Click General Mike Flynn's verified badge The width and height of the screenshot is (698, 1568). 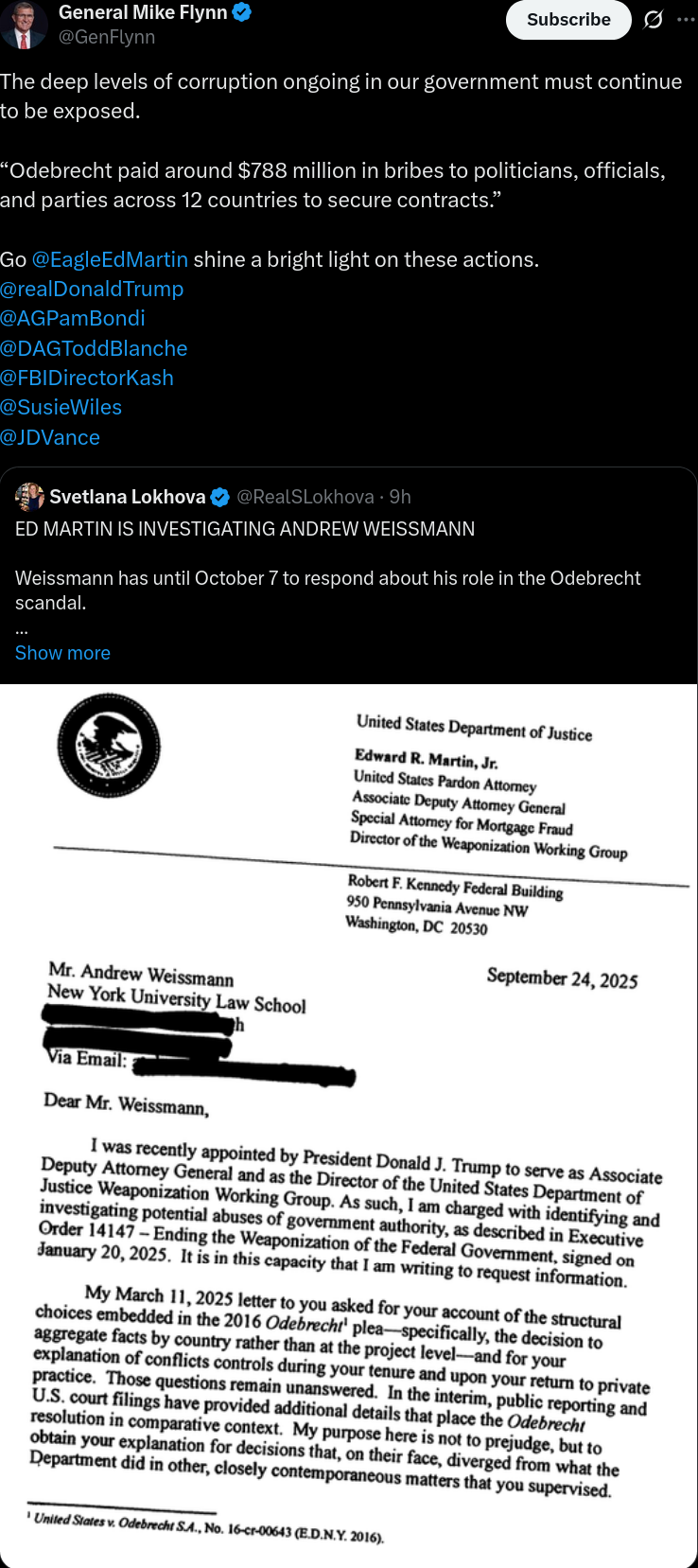[243, 12]
